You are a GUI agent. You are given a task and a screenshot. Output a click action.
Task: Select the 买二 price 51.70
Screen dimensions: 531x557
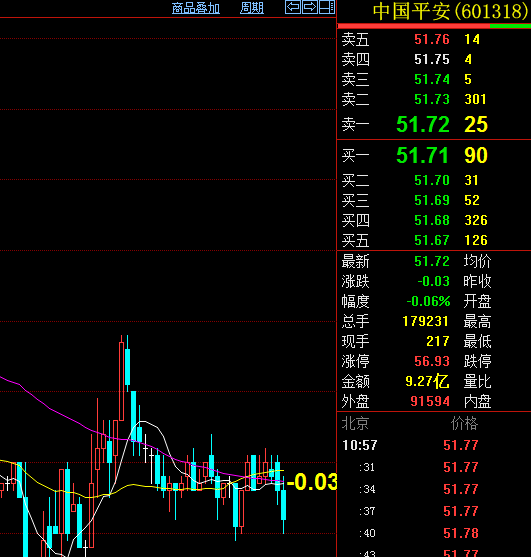(x=432, y=180)
